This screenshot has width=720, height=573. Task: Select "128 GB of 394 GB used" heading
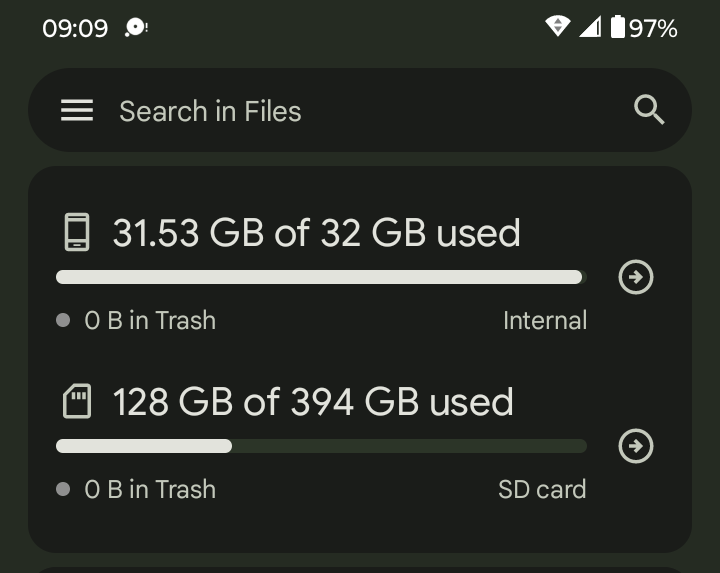tap(312, 402)
